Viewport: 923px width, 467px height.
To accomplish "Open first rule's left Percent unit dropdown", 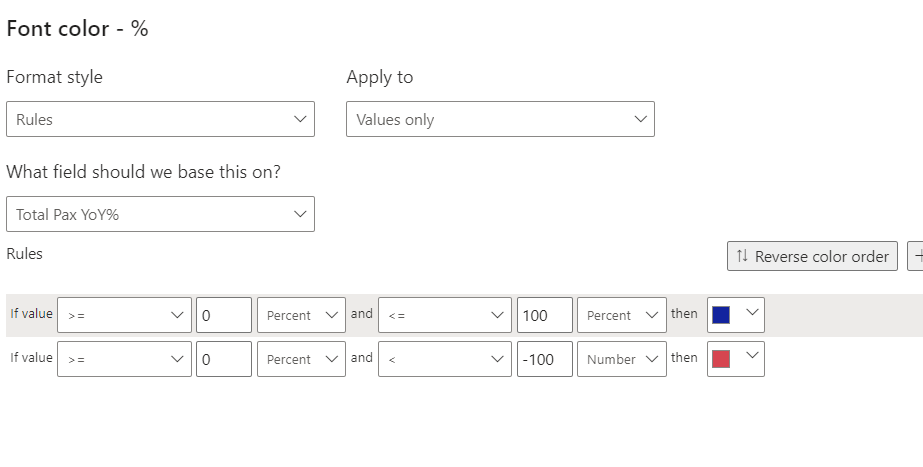I will [301, 315].
